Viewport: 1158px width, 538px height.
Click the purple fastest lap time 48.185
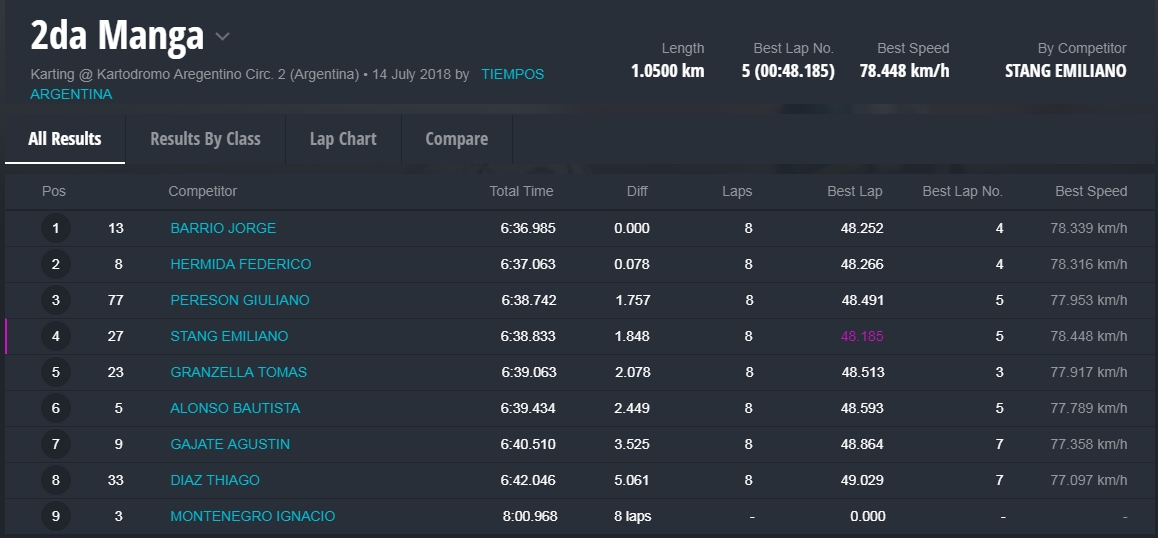pos(862,336)
